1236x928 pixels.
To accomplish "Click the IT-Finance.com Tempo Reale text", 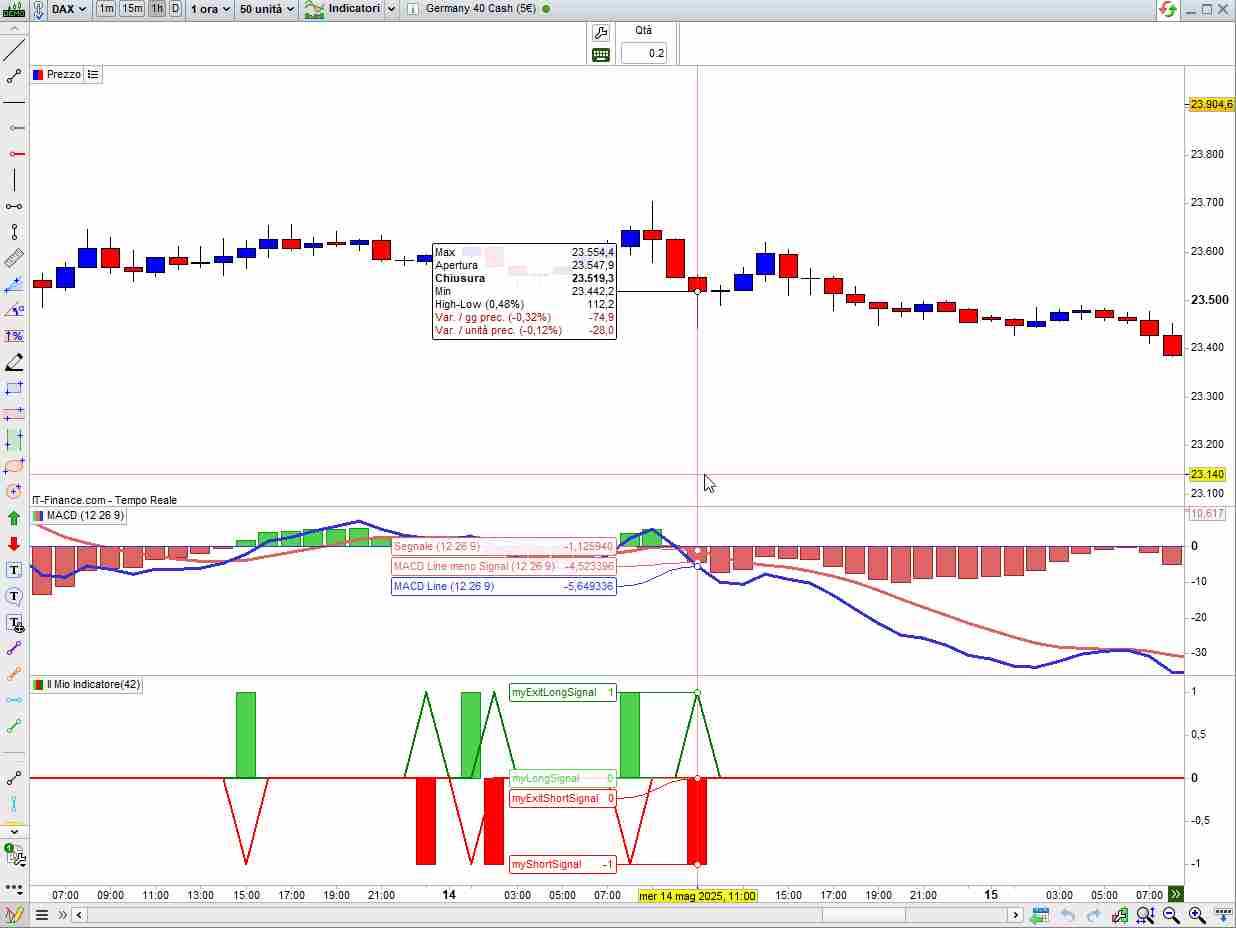I will click(105, 500).
